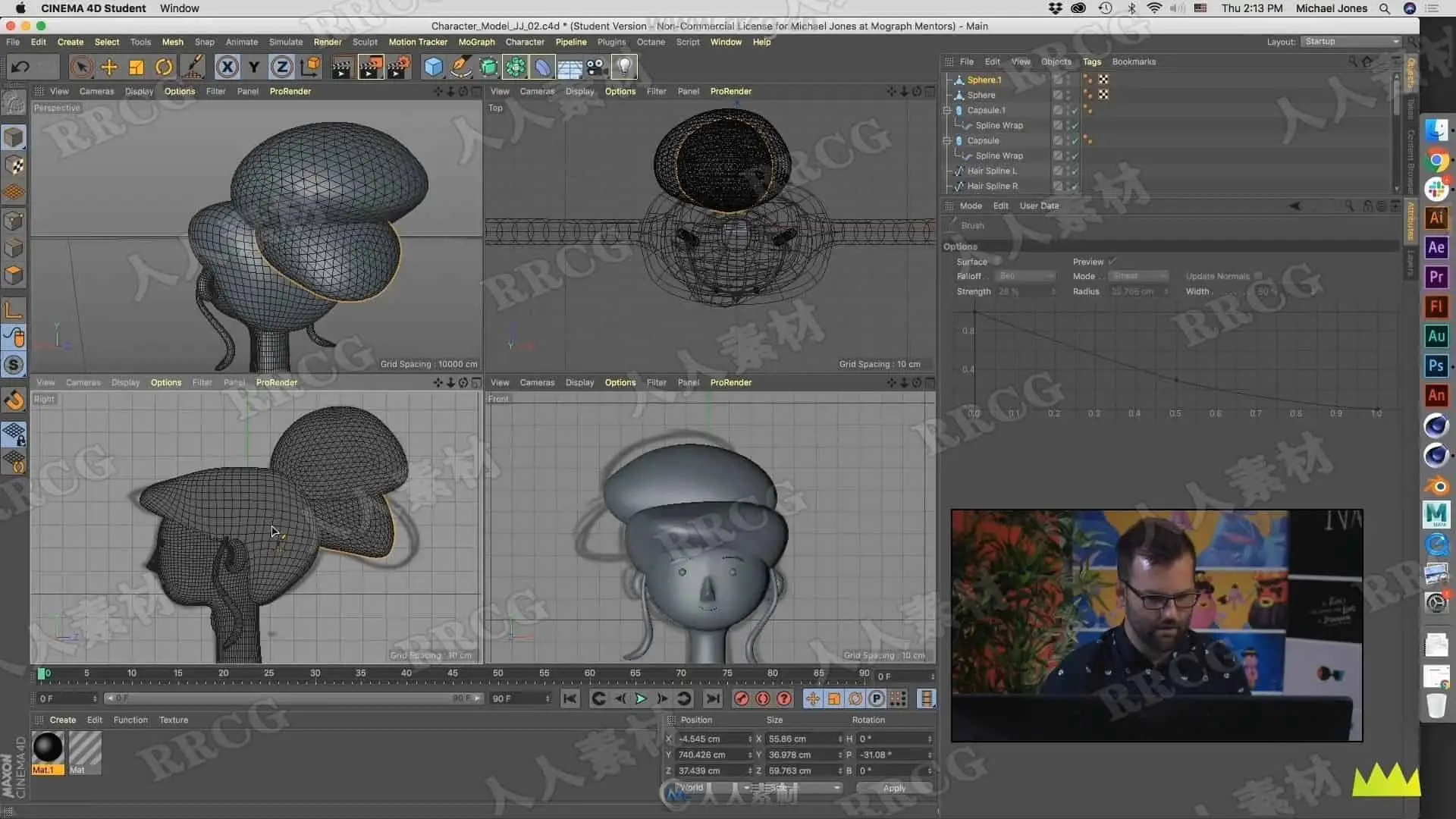Viewport: 1456px width, 819px height.
Task: Click the Apply button in coordinates panel
Action: coord(894,788)
